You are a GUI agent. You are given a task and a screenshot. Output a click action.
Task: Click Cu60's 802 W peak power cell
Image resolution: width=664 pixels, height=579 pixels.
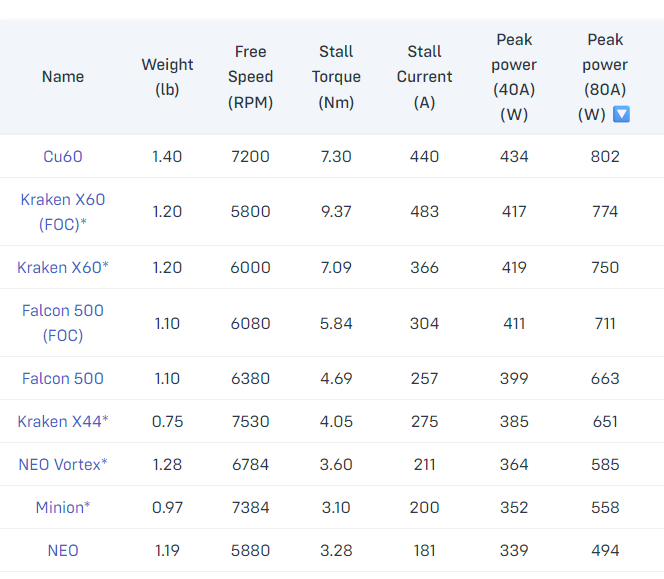click(x=604, y=157)
